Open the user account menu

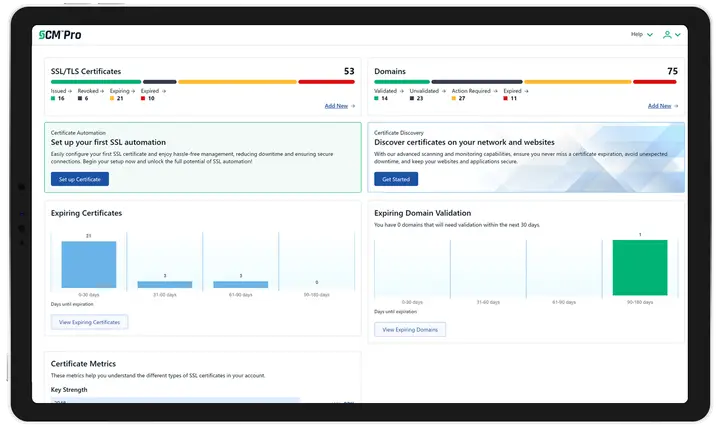coord(671,35)
